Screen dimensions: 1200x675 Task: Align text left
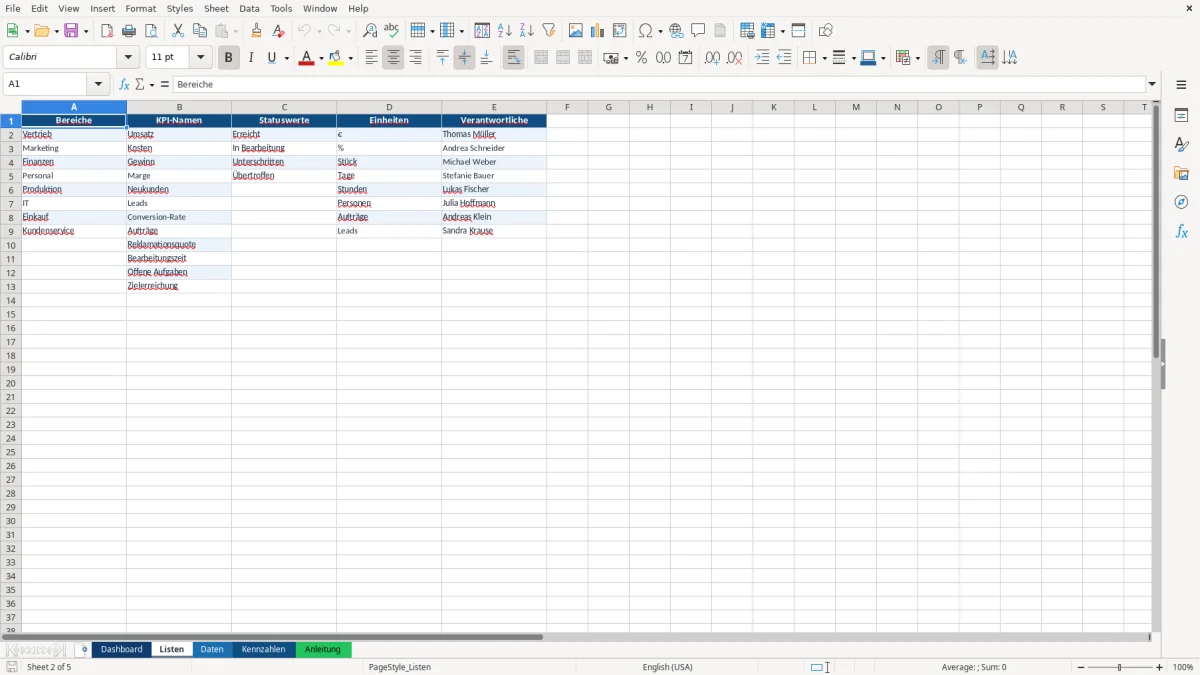click(372, 58)
